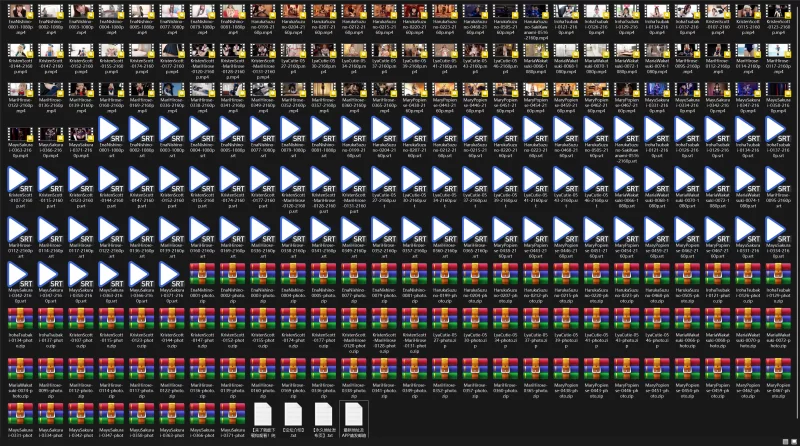Select subtitle file MayuSakurai-0342-2160p.srt

[20, 283]
